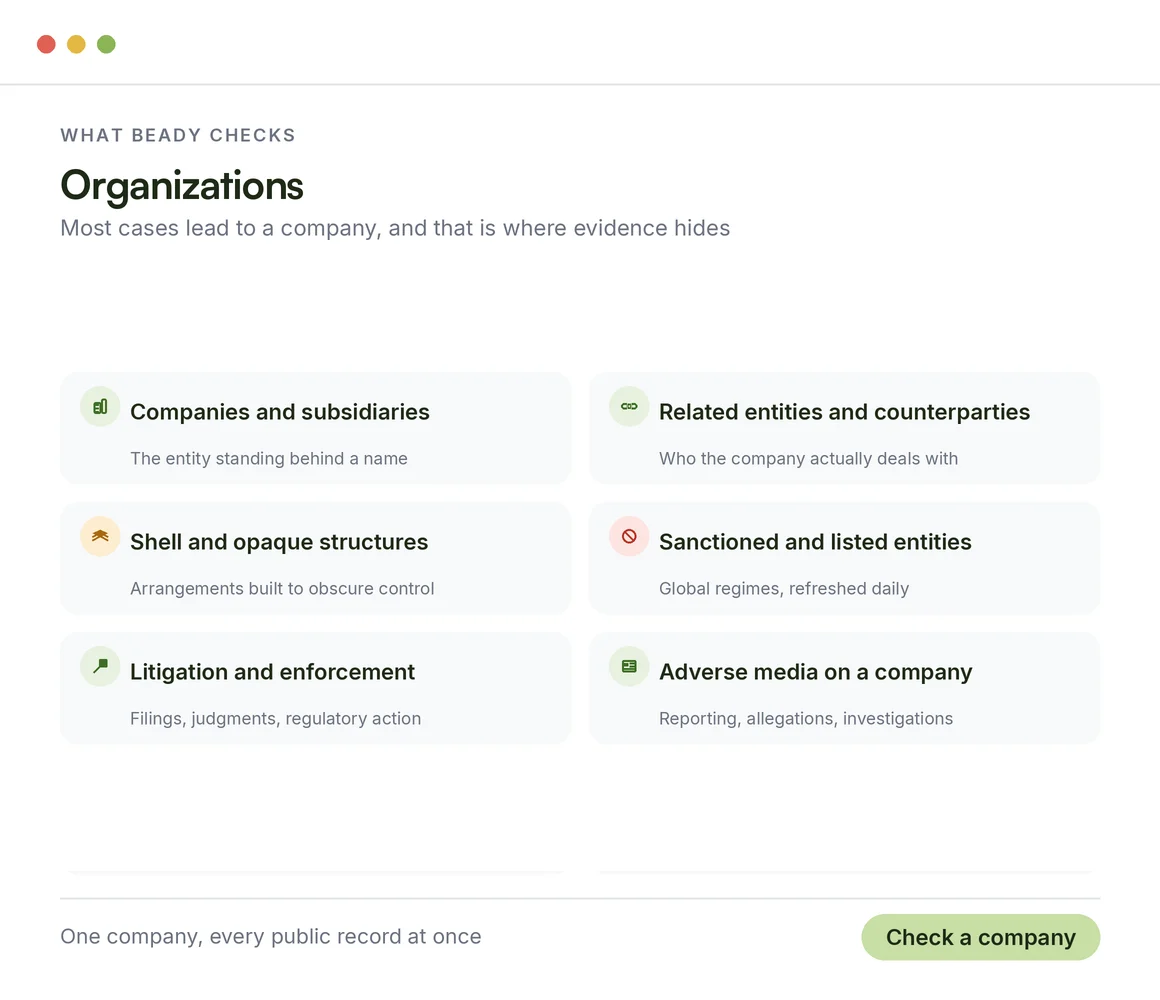Viewport: 1160px width, 1000px height.
Task: Click the Companies and subsidiaries building icon
Action: click(x=100, y=406)
